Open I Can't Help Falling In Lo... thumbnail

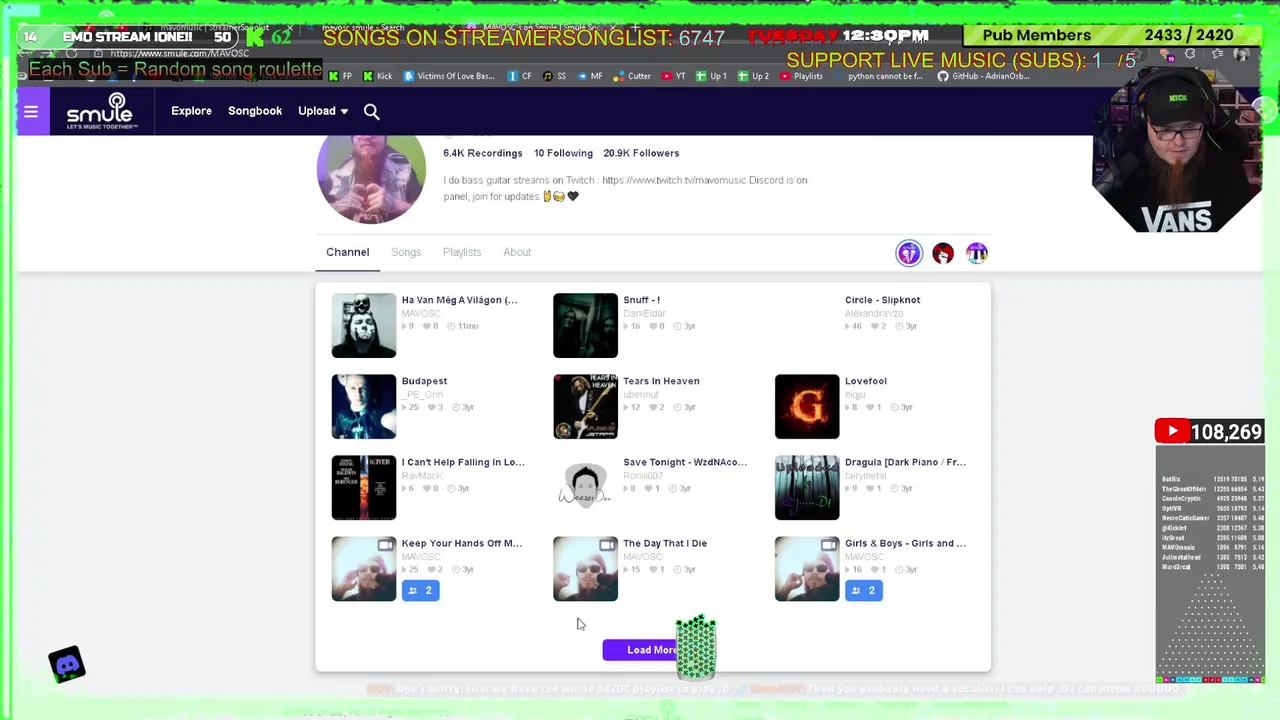[364, 488]
